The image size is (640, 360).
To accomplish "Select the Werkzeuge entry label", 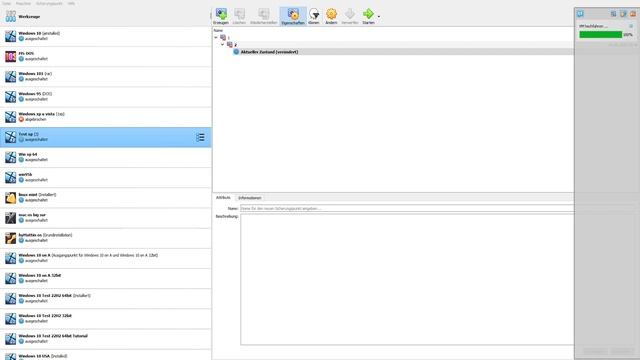I will tap(29, 17).
